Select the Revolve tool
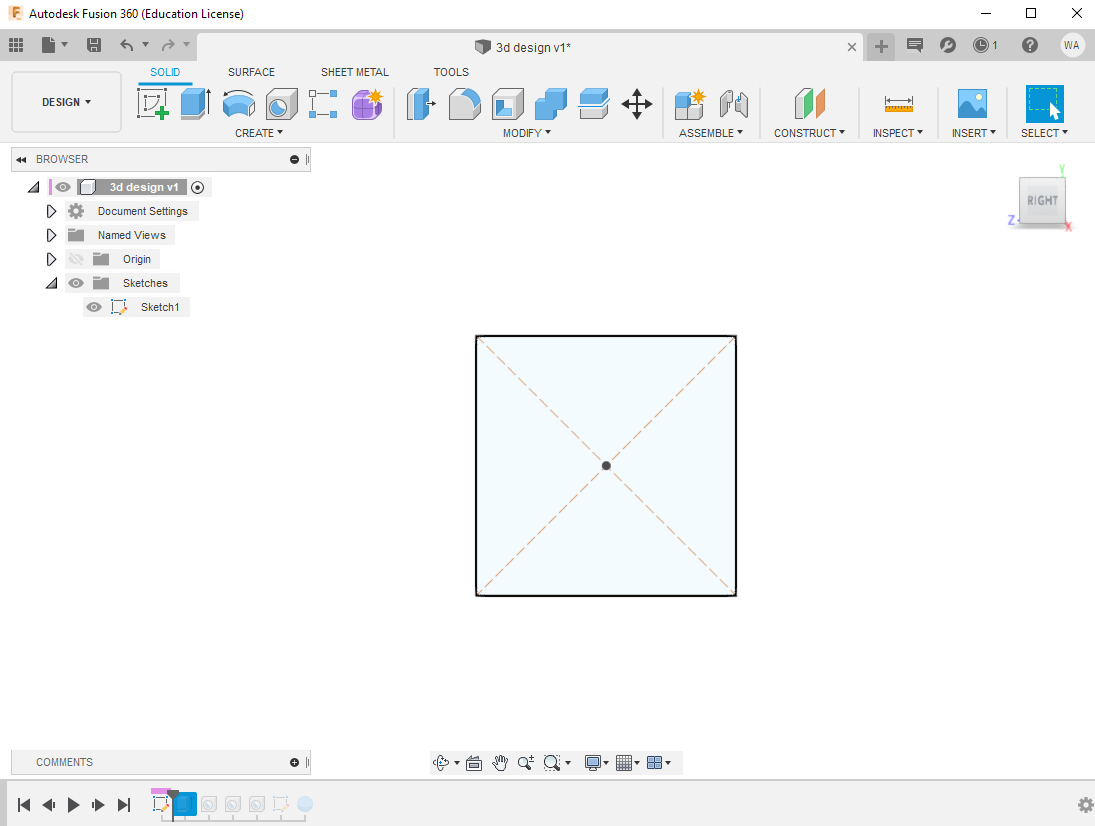Image resolution: width=1095 pixels, height=826 pixels. (239, 103)
